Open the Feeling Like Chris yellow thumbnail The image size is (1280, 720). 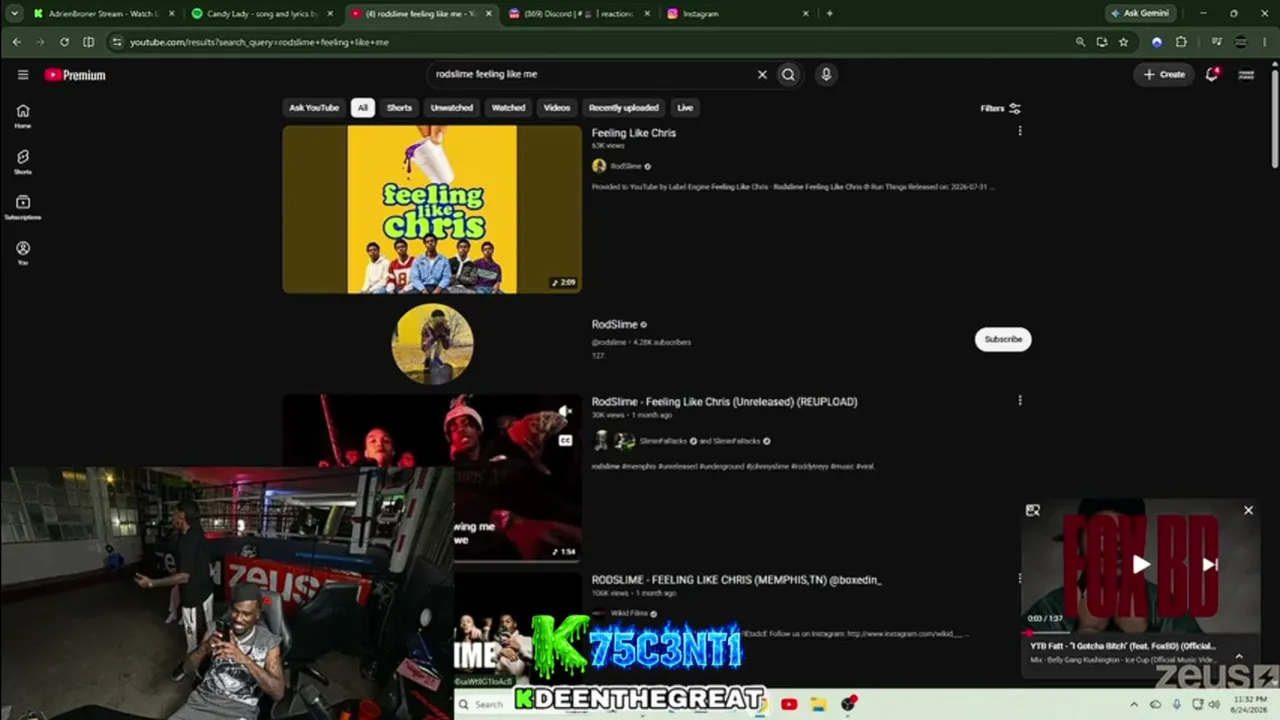point(432,209)
